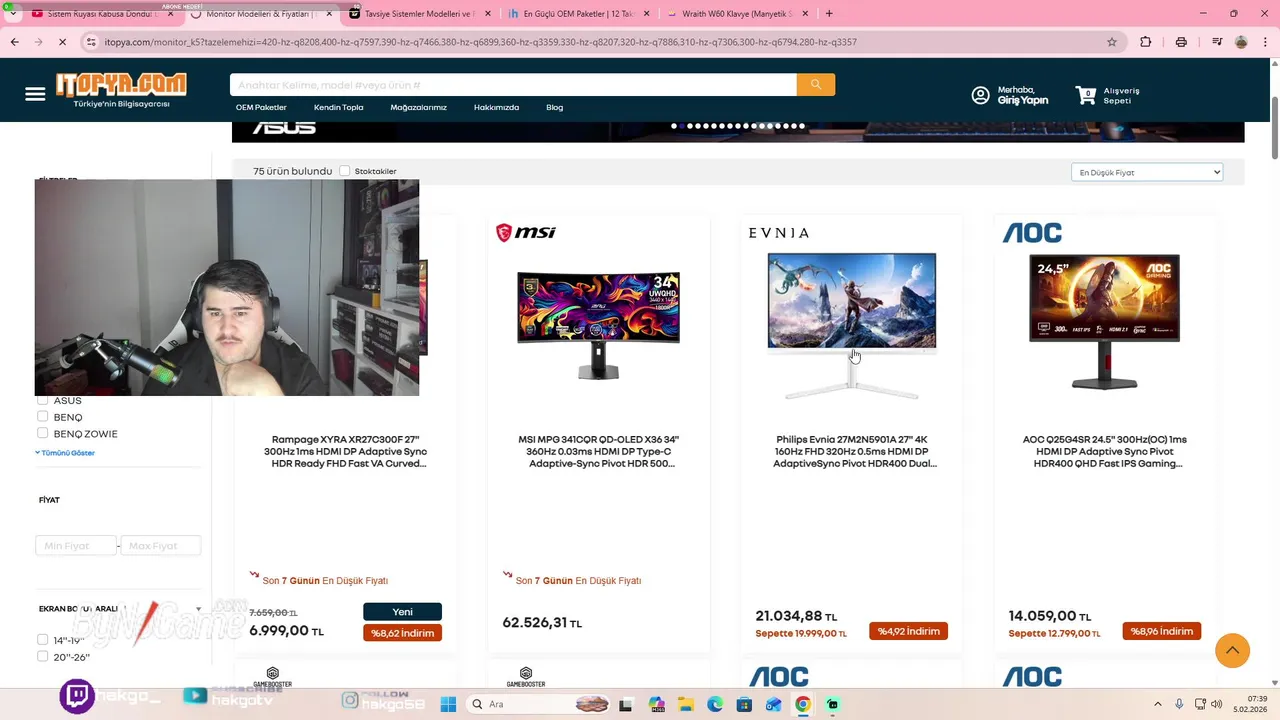Open the Mağazalarımız menu item
The width and height of the screenshot is (1280, 720).
(418, 107)
